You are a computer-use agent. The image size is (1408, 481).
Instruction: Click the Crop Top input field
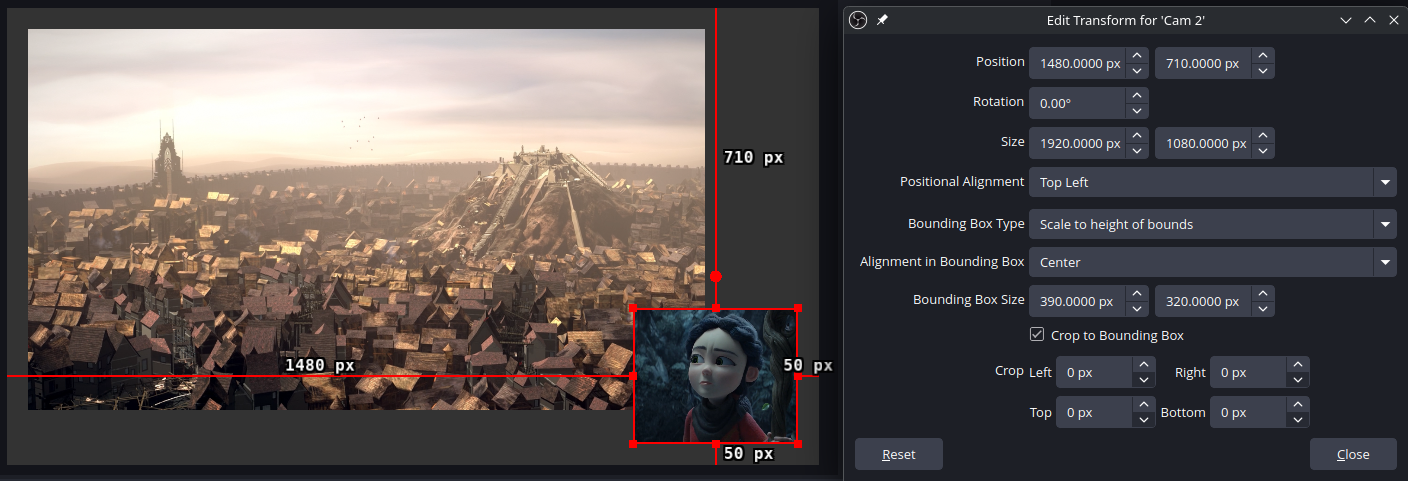pyautogui.click(x=1094, y=413)
